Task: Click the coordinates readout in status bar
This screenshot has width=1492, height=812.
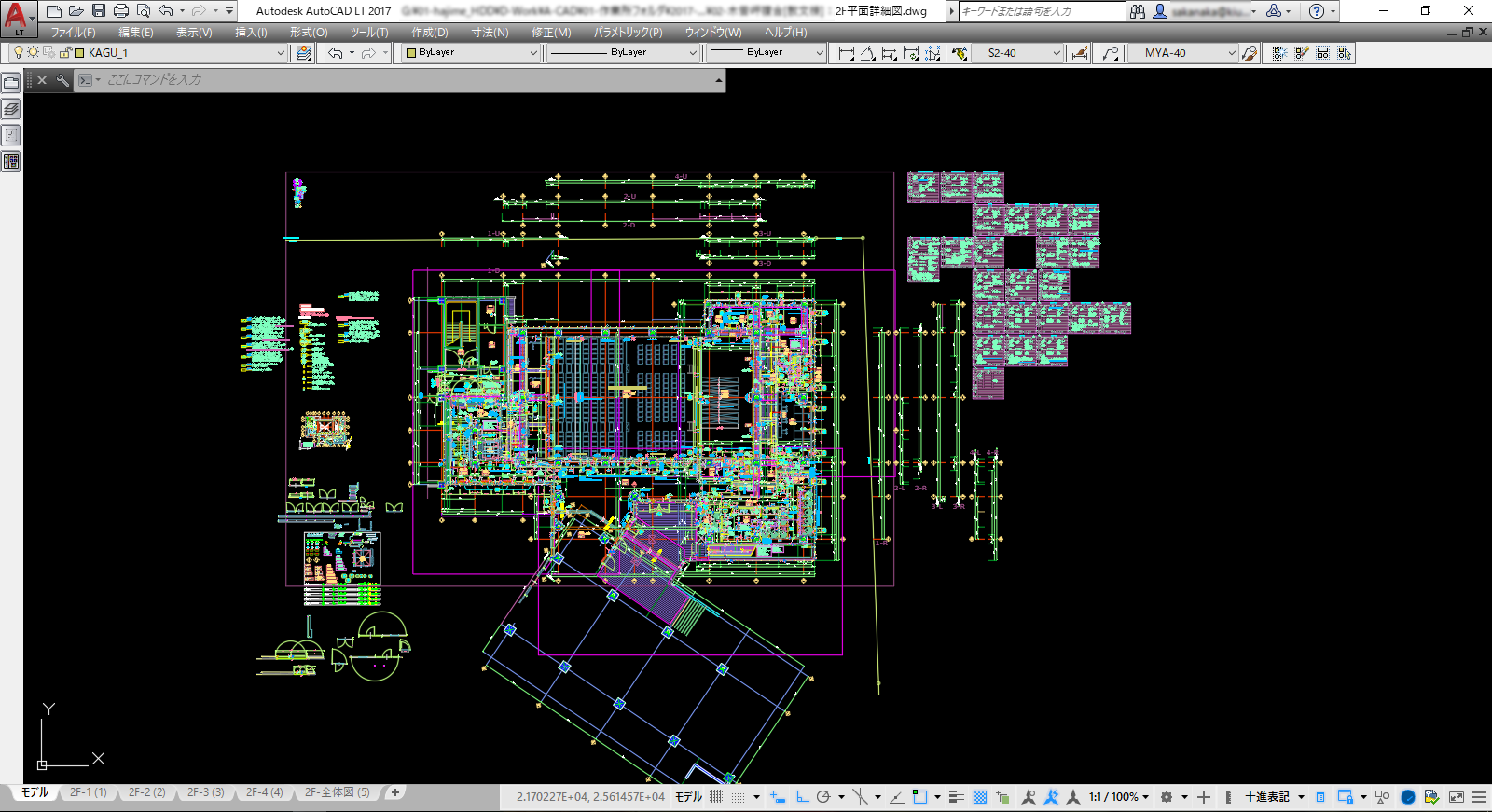Action: (x=590, y=797)
